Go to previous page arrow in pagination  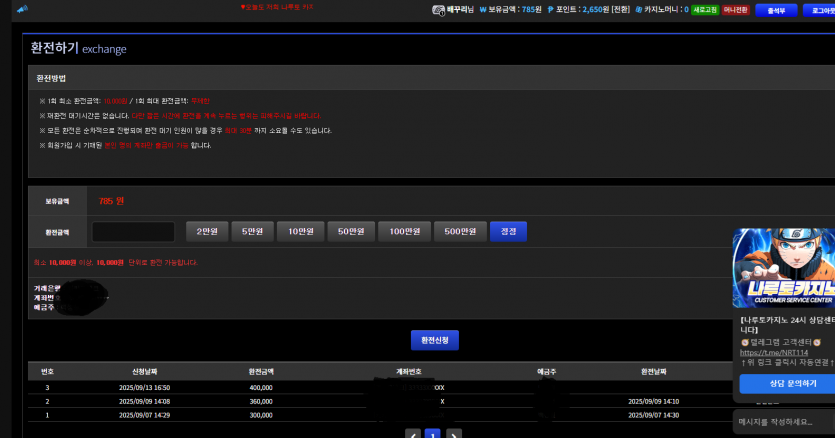(413, 434)
